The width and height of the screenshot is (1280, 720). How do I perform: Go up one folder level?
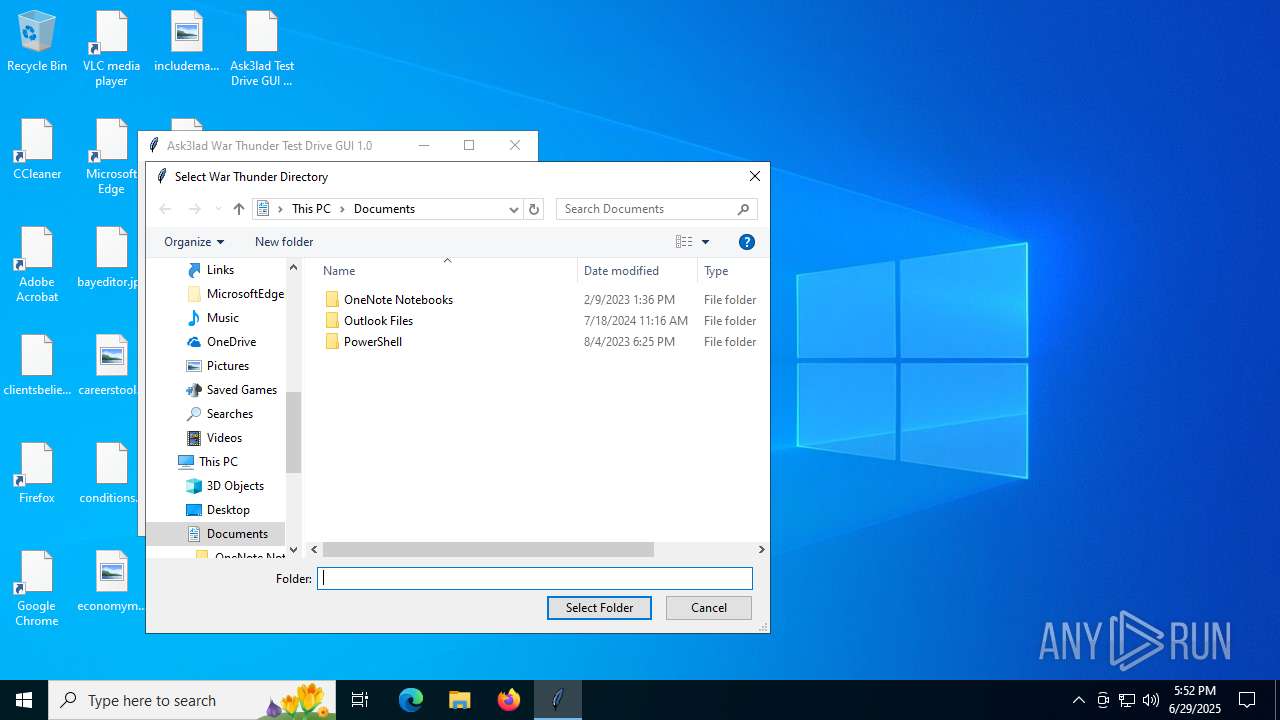238,209
